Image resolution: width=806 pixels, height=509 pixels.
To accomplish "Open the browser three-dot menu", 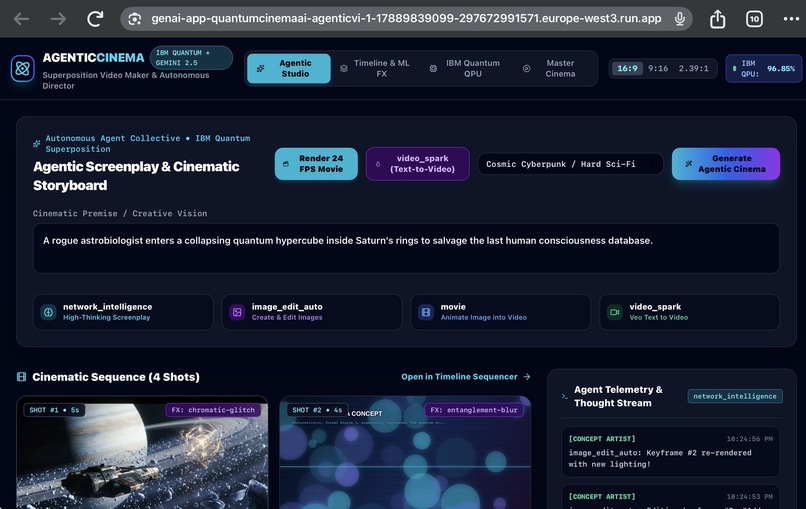I will point(791,19).
